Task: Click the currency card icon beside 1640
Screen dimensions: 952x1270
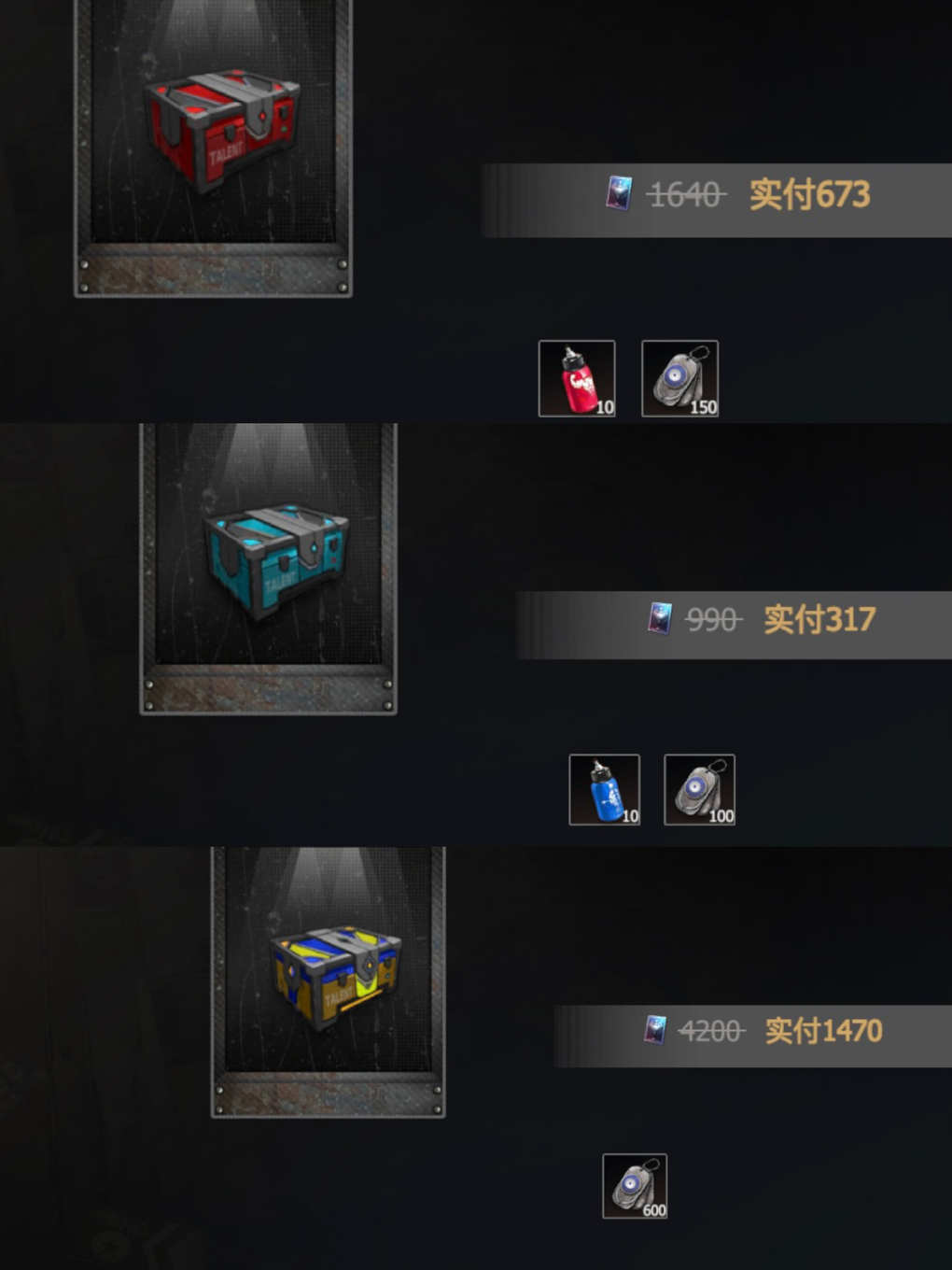Action: pyautogui.click(x=619, y=193)
